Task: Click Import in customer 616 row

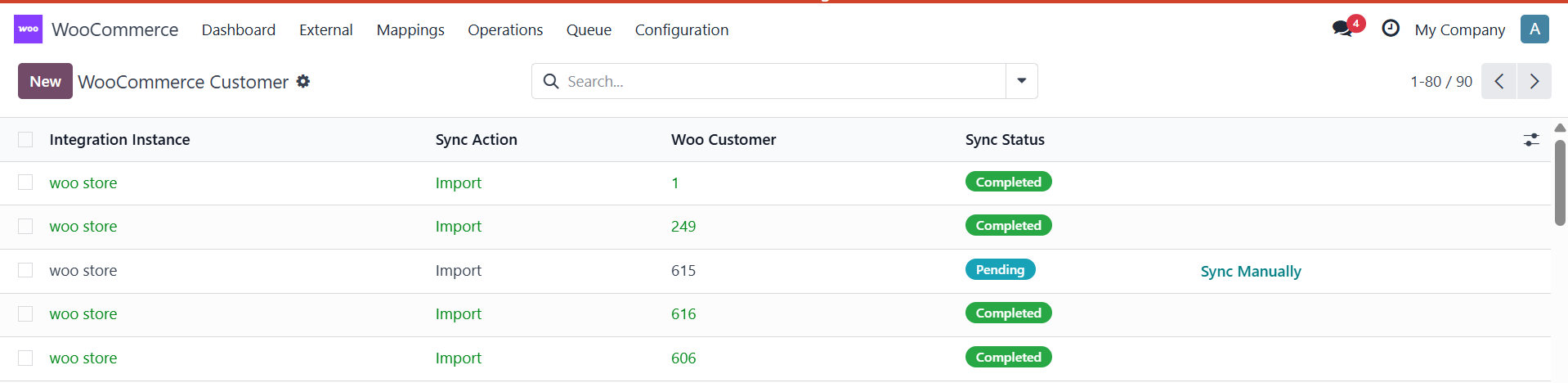Action: (459, 313)
